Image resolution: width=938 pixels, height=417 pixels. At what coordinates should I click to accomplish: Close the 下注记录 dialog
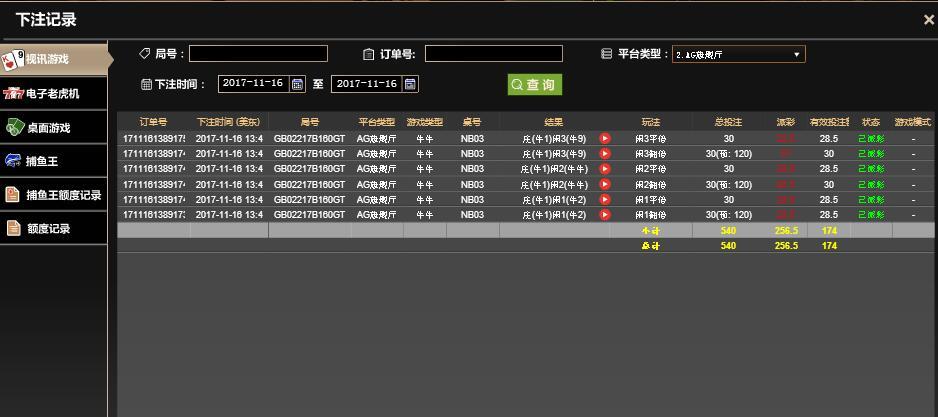tap(928, 19)
